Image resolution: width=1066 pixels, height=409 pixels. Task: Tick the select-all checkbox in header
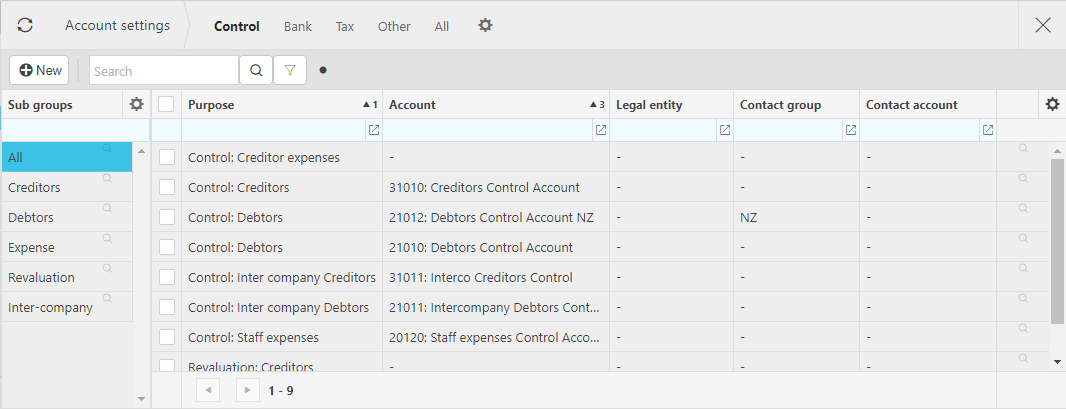click(x=166, y=104)
